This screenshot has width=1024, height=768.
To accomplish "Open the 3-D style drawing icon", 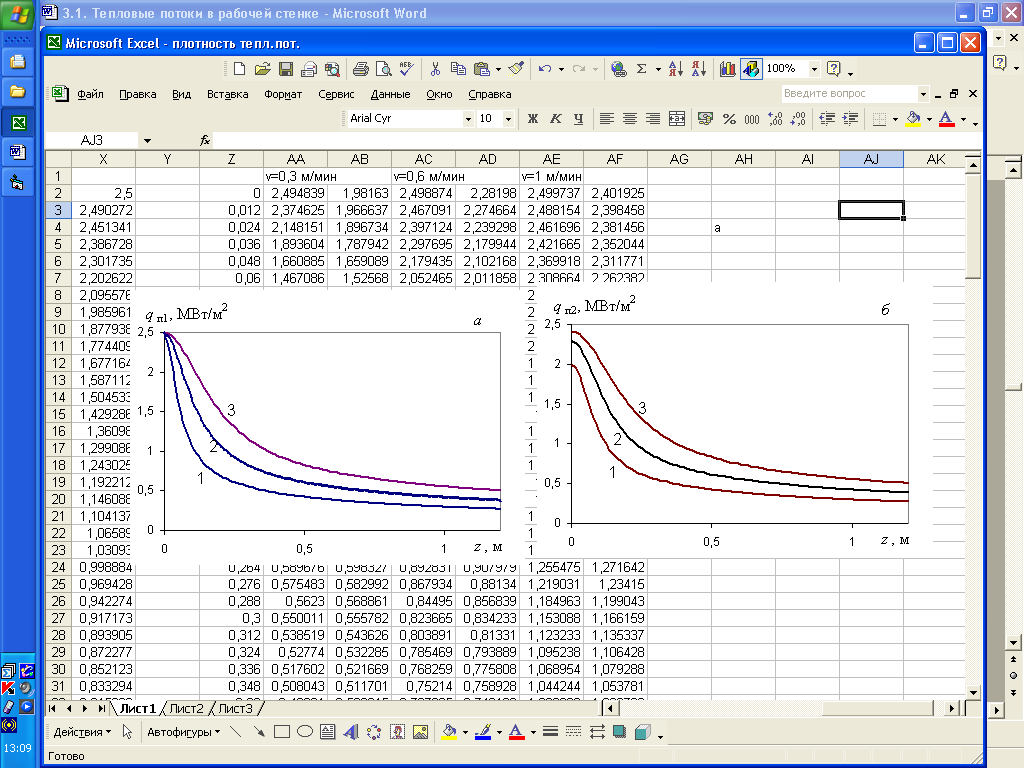I will tap(643, 732).
